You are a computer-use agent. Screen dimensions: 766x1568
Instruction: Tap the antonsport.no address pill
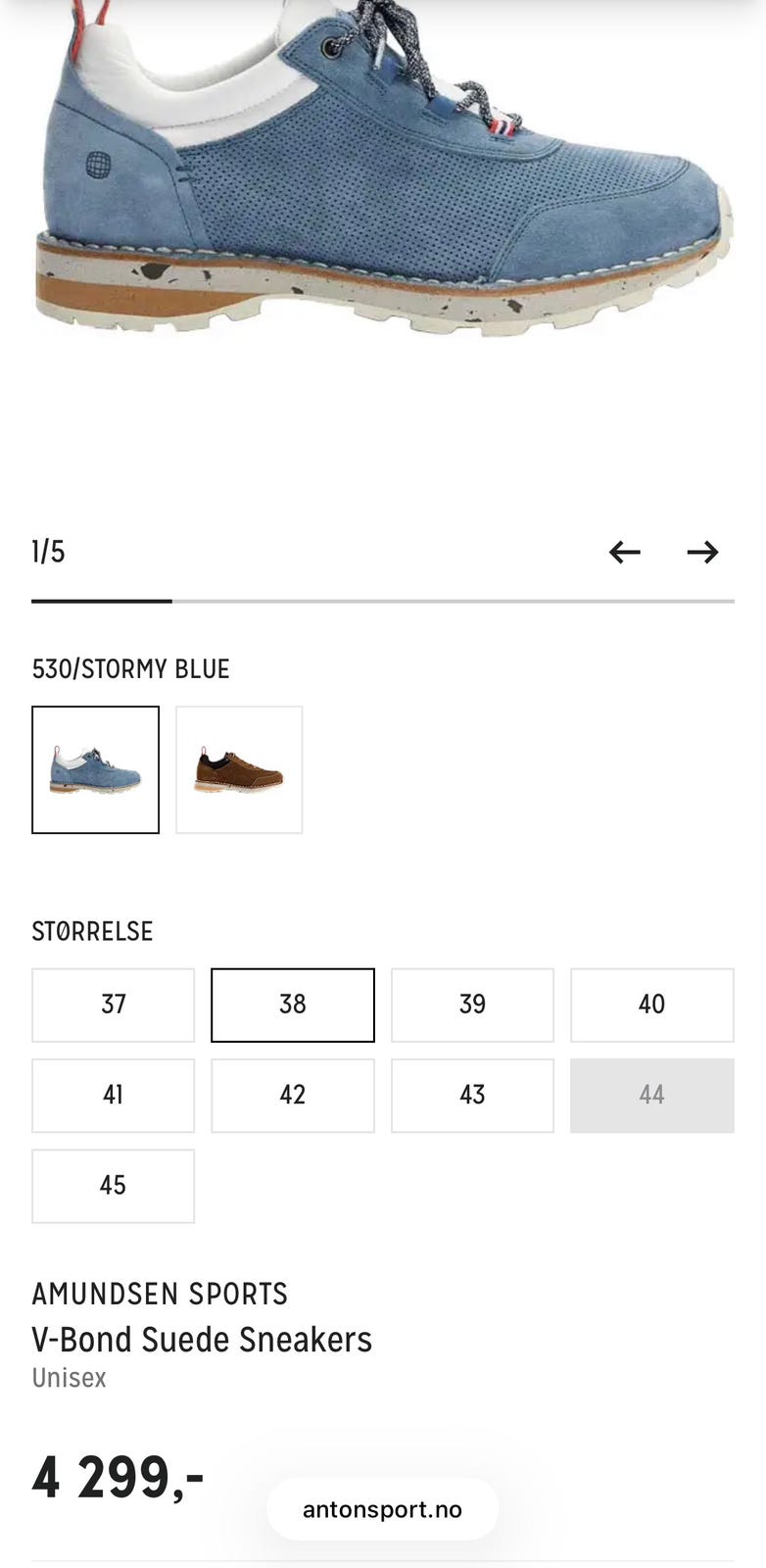(x=382, y=1509)
